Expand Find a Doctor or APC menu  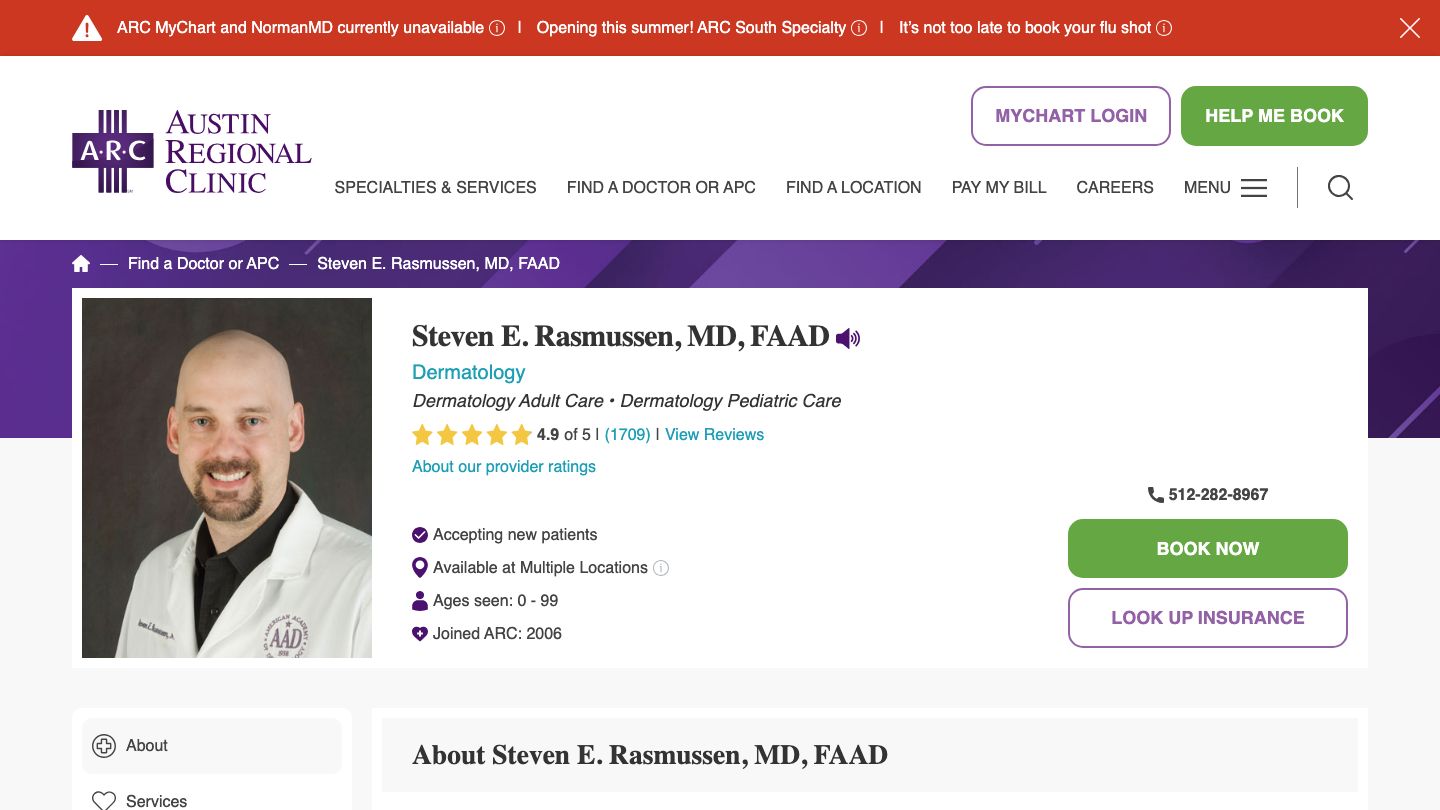pos(661,187)
